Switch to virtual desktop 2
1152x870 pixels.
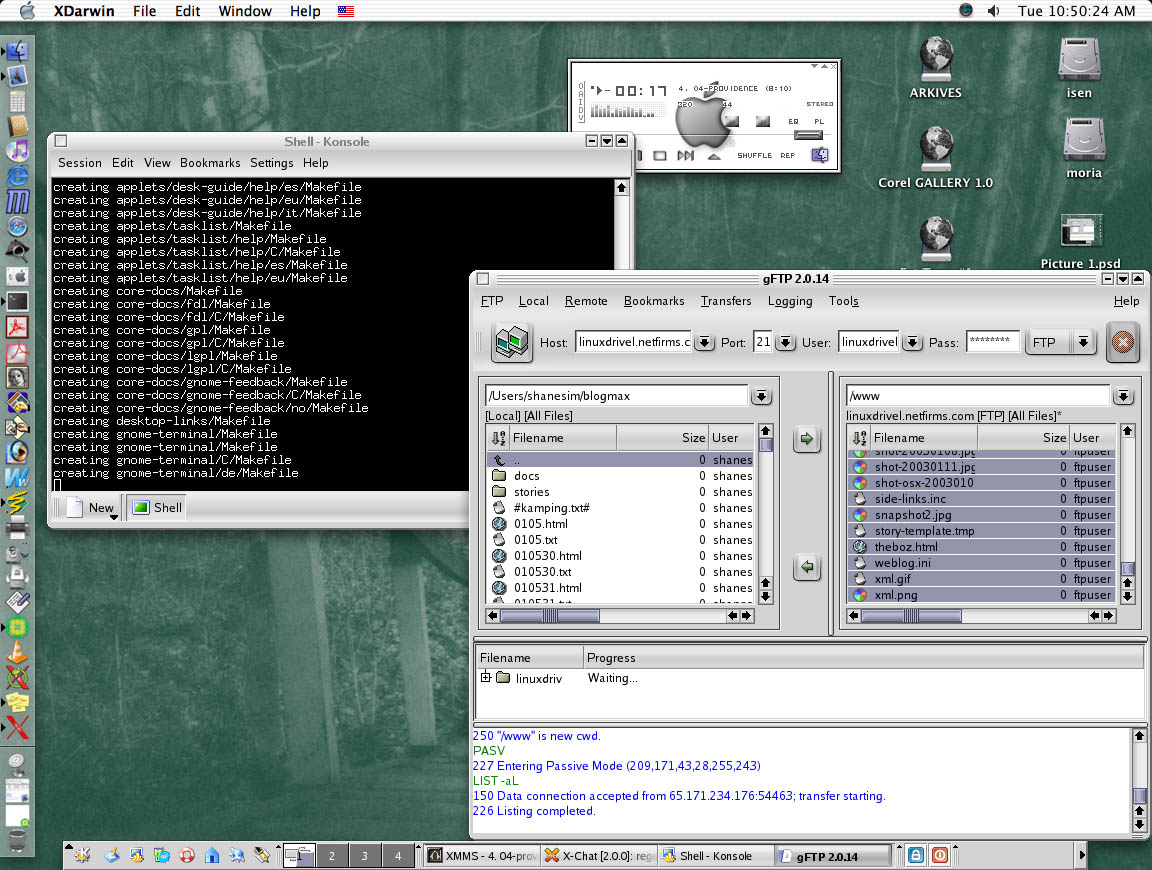tap(331, 856)
